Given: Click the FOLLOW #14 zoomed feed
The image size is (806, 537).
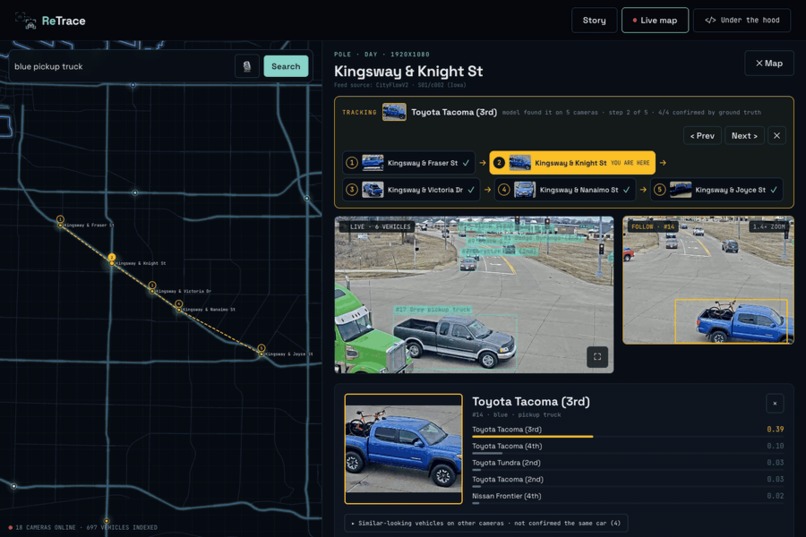Looking at the screenshot, I should pos(708,280).
